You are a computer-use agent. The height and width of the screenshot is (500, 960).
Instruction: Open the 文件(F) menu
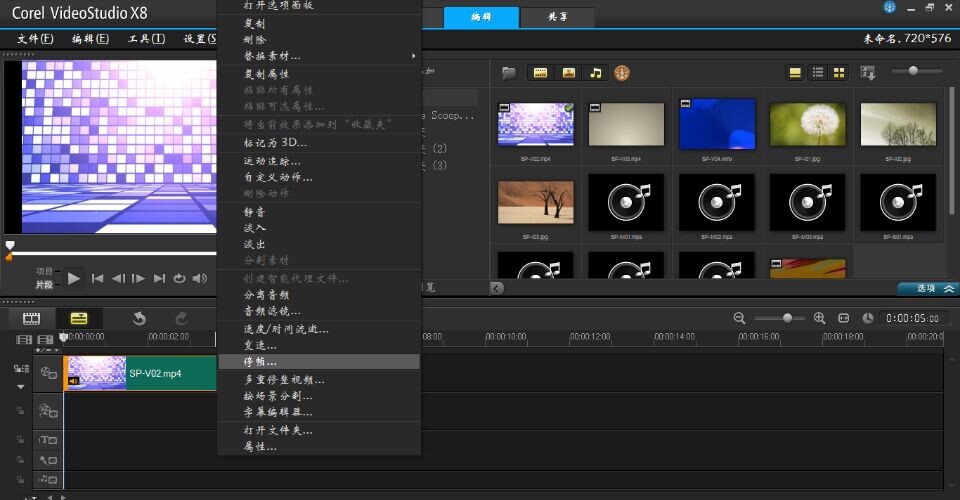[x=35, y=39]
